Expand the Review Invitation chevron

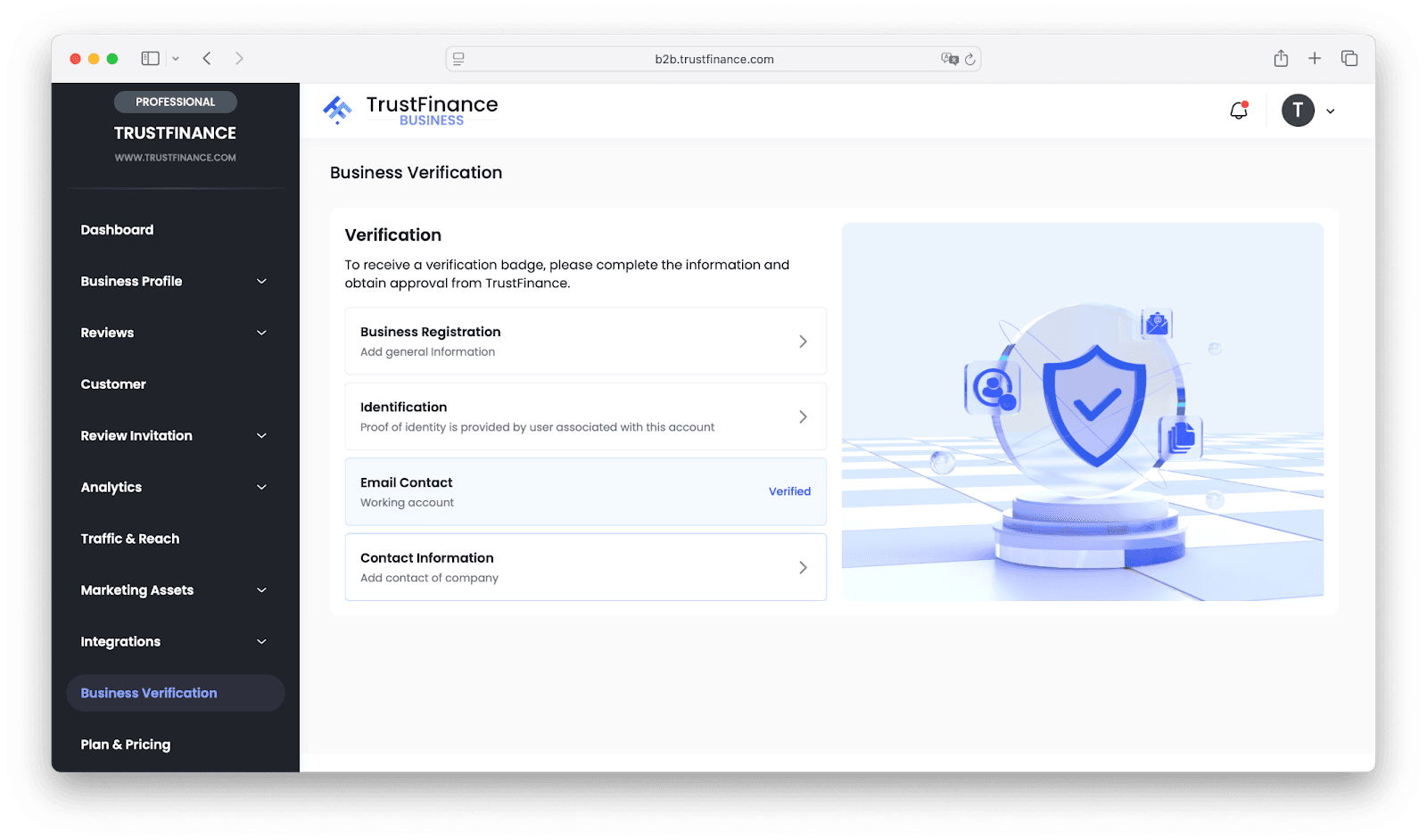[x=262, y=436]
